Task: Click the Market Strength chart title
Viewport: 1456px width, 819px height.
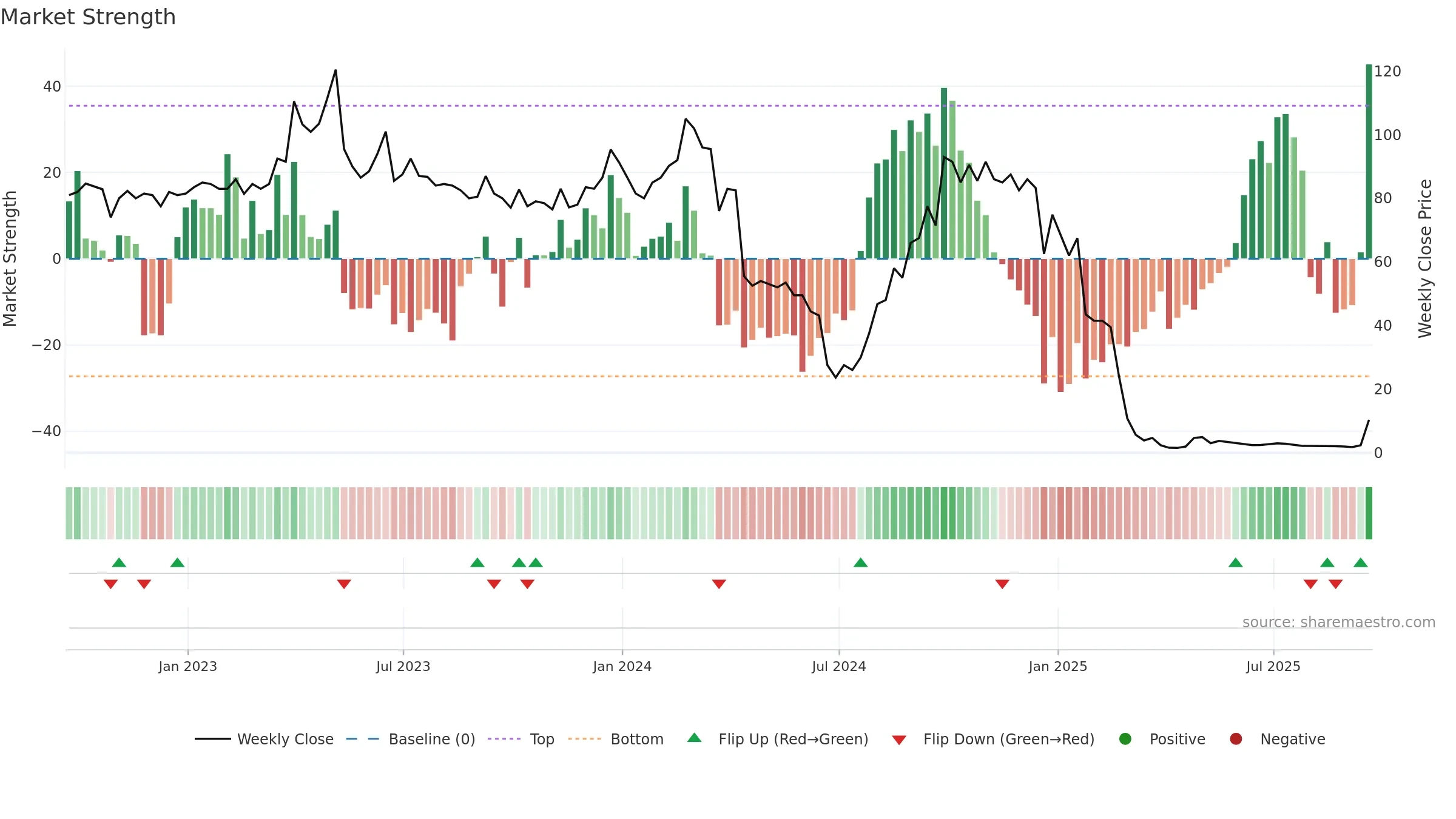Action: 89,17
